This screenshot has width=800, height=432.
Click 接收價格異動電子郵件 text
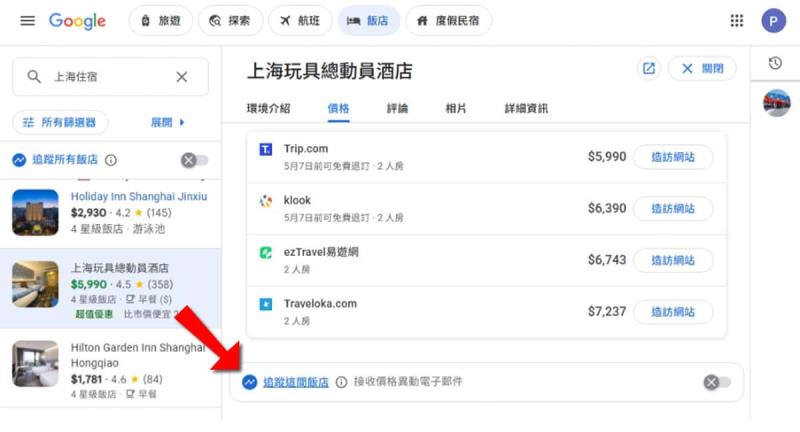click(408, 382)
